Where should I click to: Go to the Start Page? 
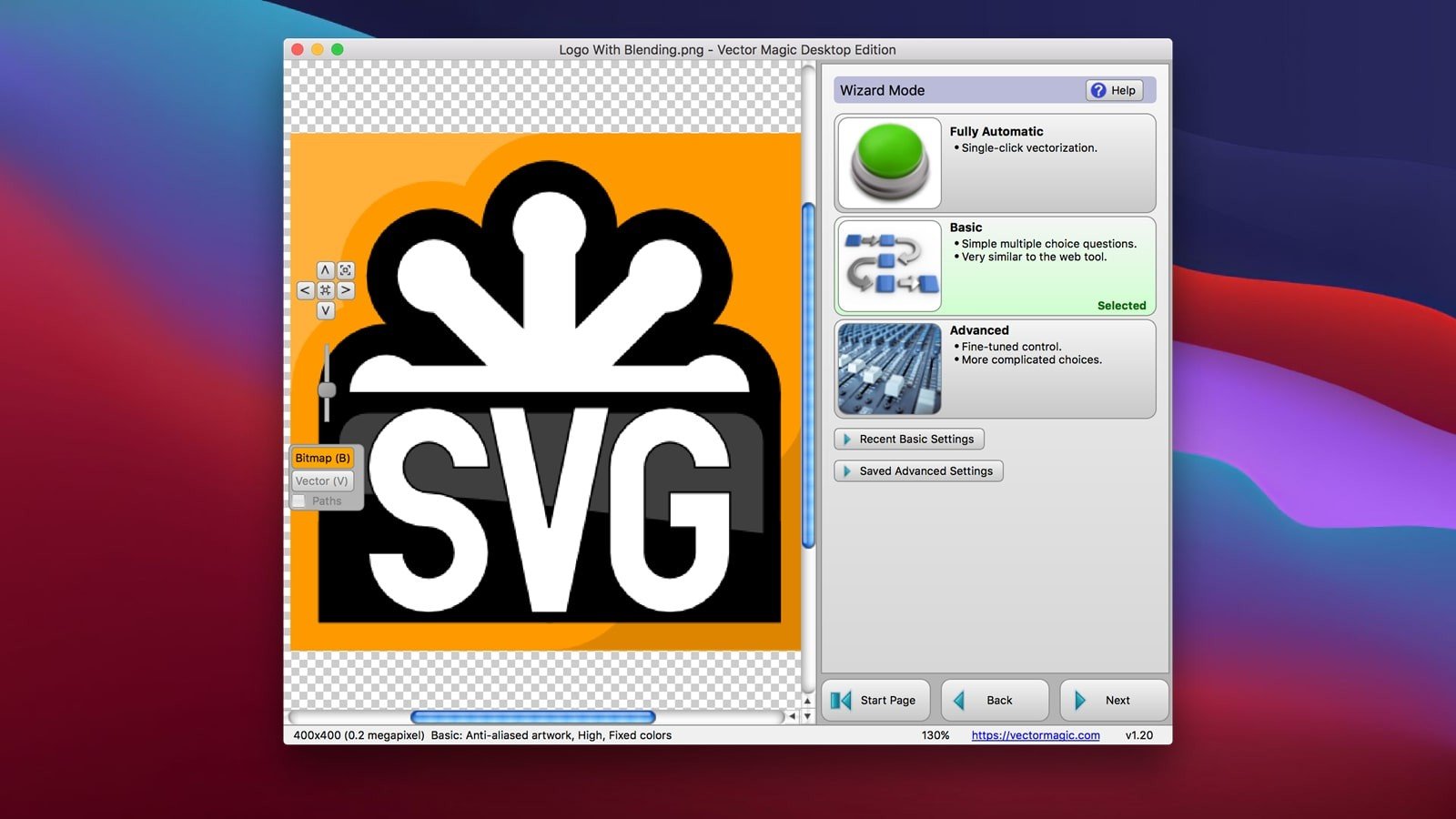[x=875, y=700]
